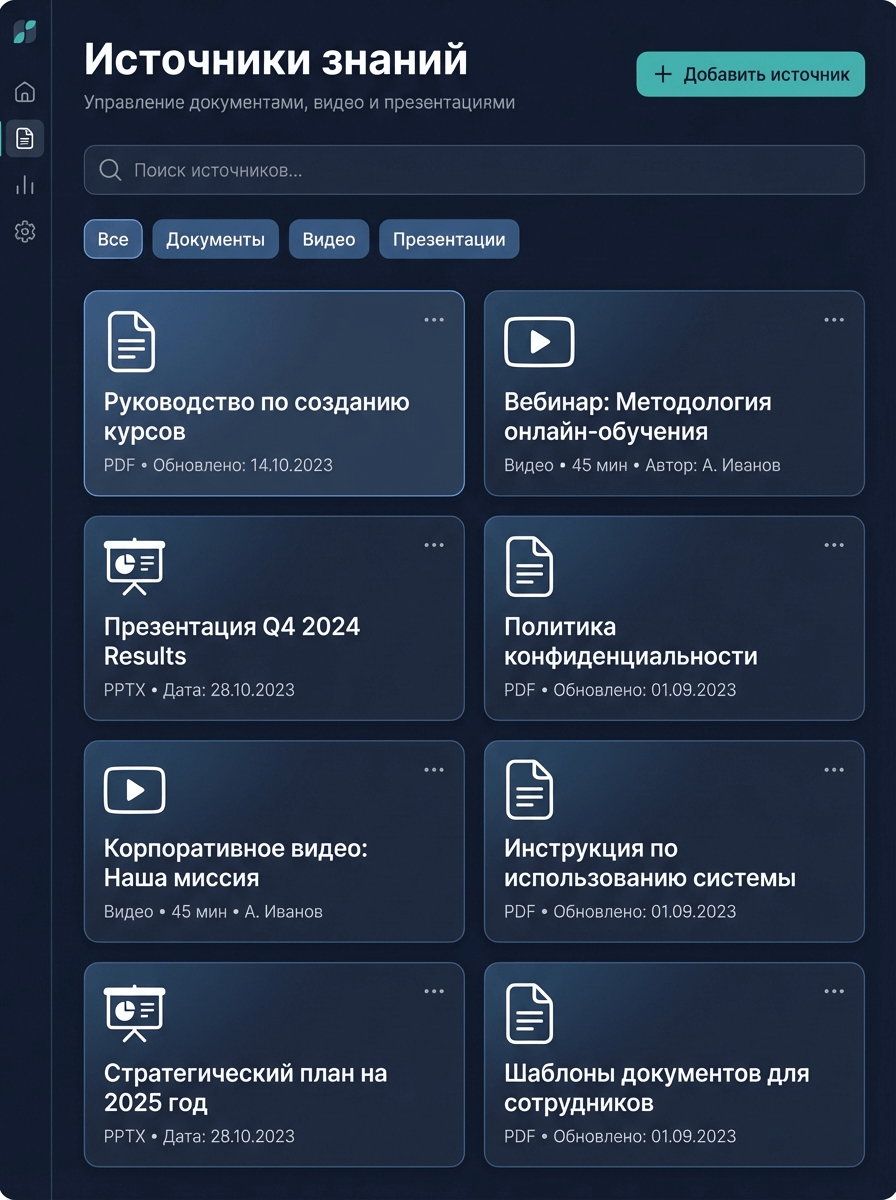The width and height of the screenshot is (896, 1200).
Task: Open the Analytics chart icon in sidebar
Action: [24, 185]
